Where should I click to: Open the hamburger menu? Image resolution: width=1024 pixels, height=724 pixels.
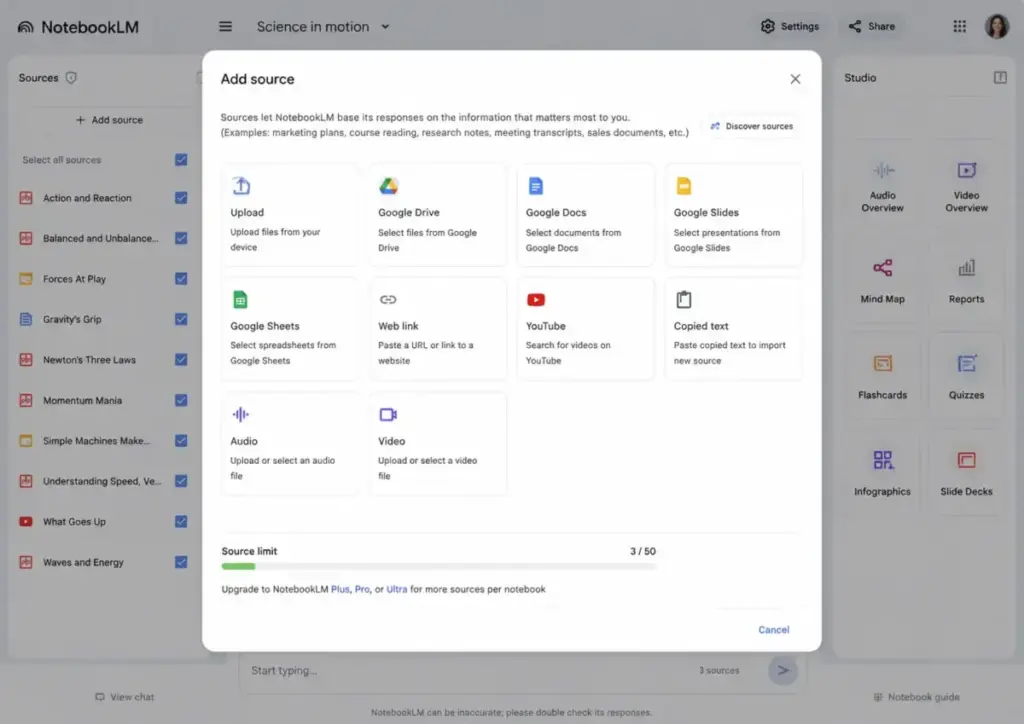pos(225,27)
